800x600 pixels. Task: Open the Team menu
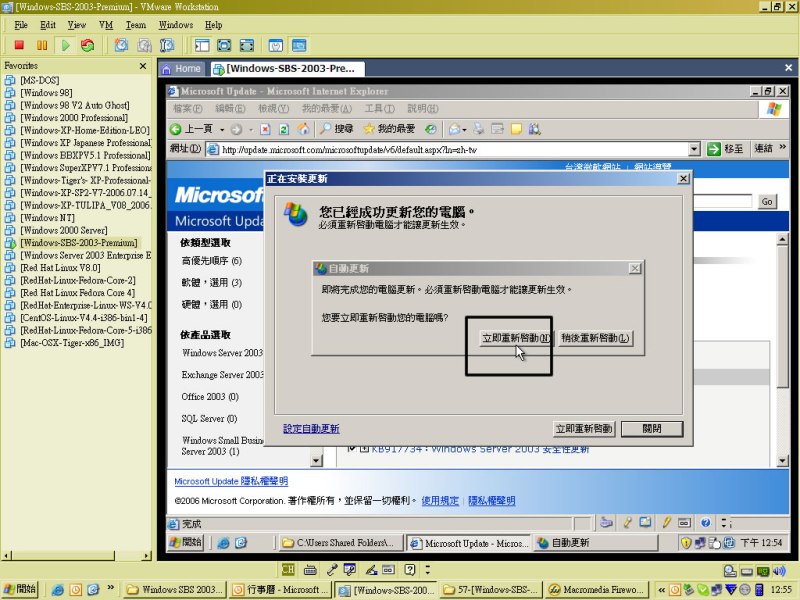point(136,25)
